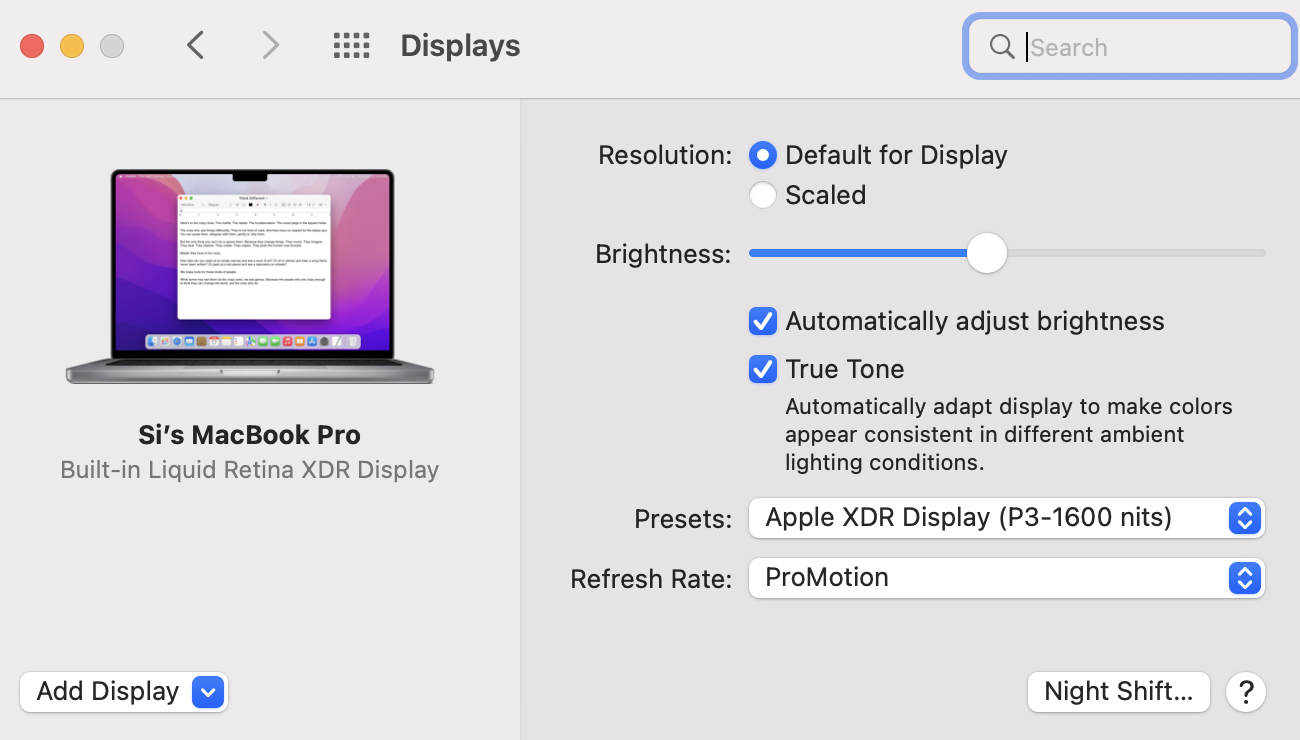Minimize the window with yellow button

72,46
